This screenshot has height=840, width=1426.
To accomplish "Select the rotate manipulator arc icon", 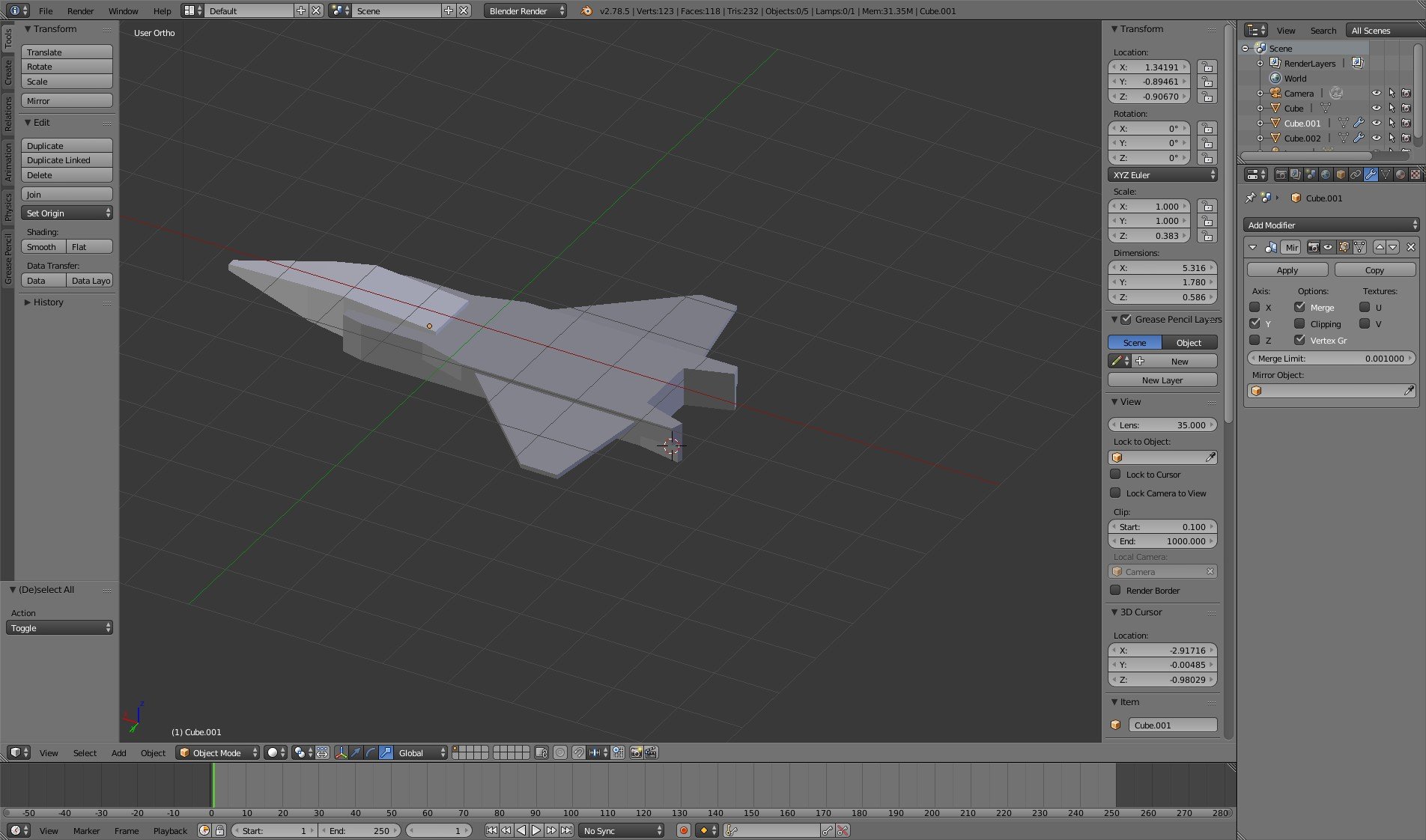I will 371,752.
